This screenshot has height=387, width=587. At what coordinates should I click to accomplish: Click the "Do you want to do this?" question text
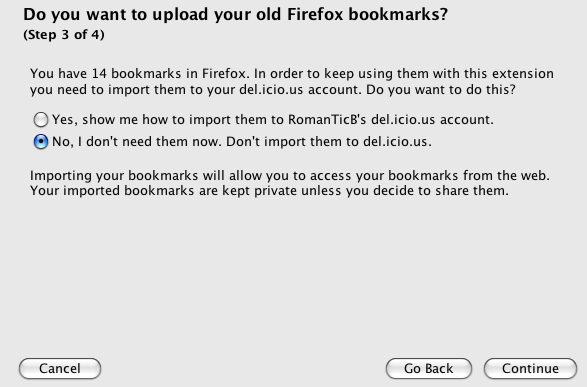pos(441,90)
